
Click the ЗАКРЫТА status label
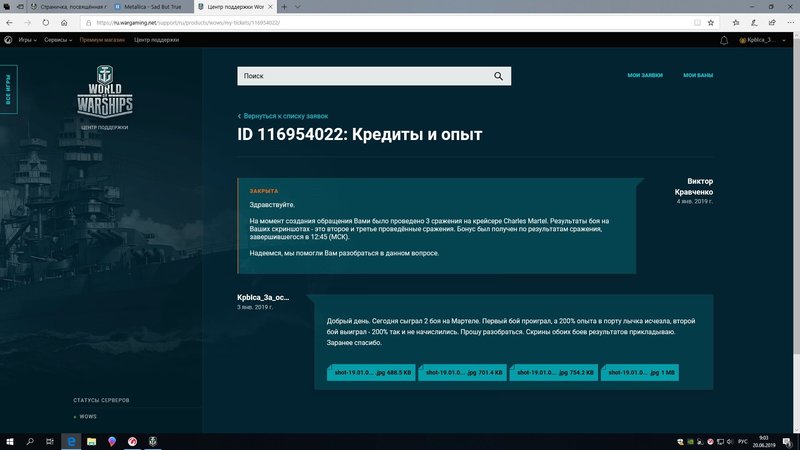point(264,191)
